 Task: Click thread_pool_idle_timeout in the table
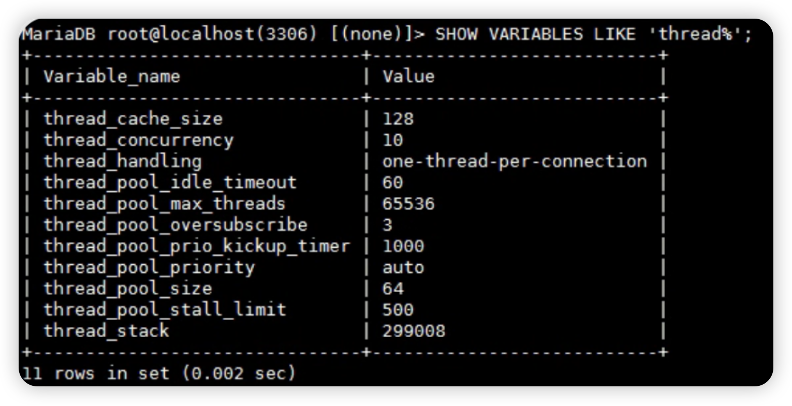170,182
